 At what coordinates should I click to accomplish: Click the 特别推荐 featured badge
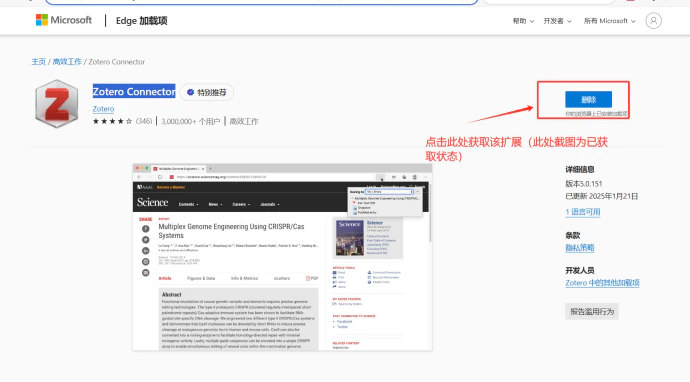tap(207, 92)
